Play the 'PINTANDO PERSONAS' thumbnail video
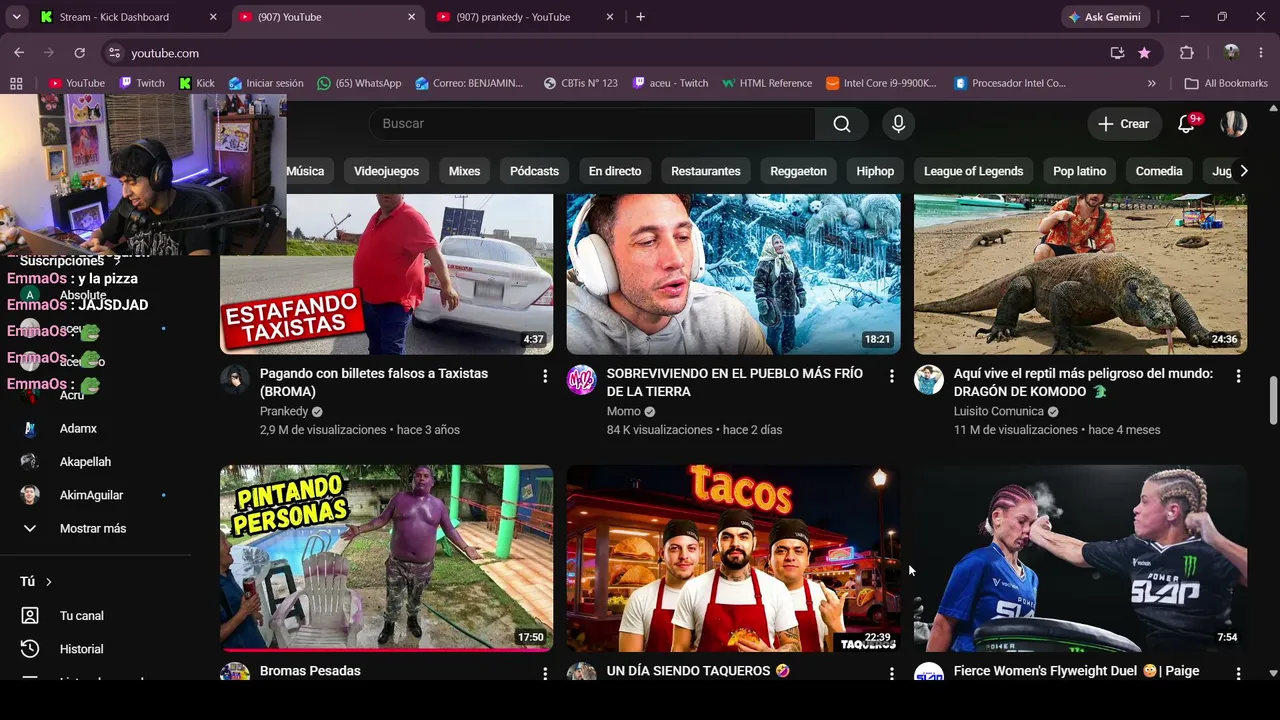 (x=386, y=558)
